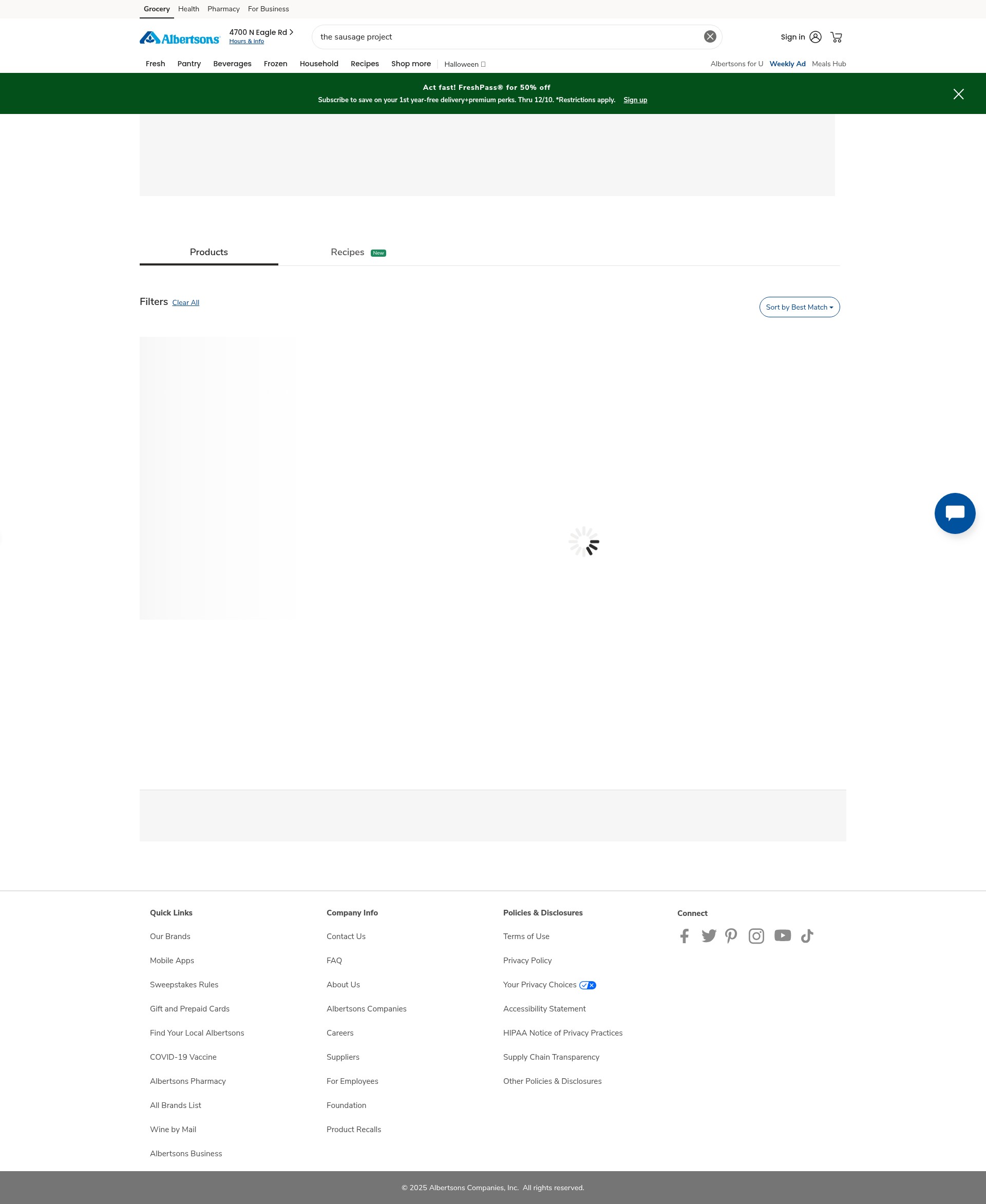Image resolution: width=986 pixels, height=1204 pixels.
Task: Visit Albertsons Twitter page icon
Action: point(708,936)
